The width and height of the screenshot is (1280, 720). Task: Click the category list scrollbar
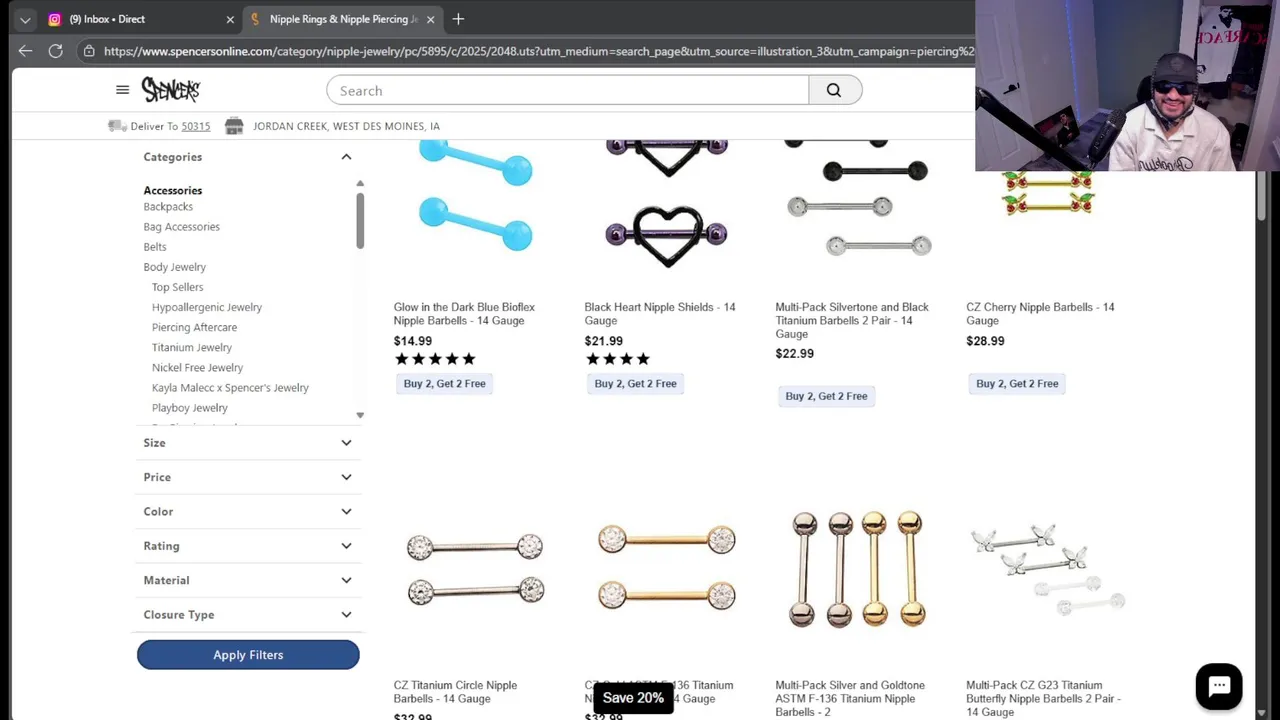point(360,220)
